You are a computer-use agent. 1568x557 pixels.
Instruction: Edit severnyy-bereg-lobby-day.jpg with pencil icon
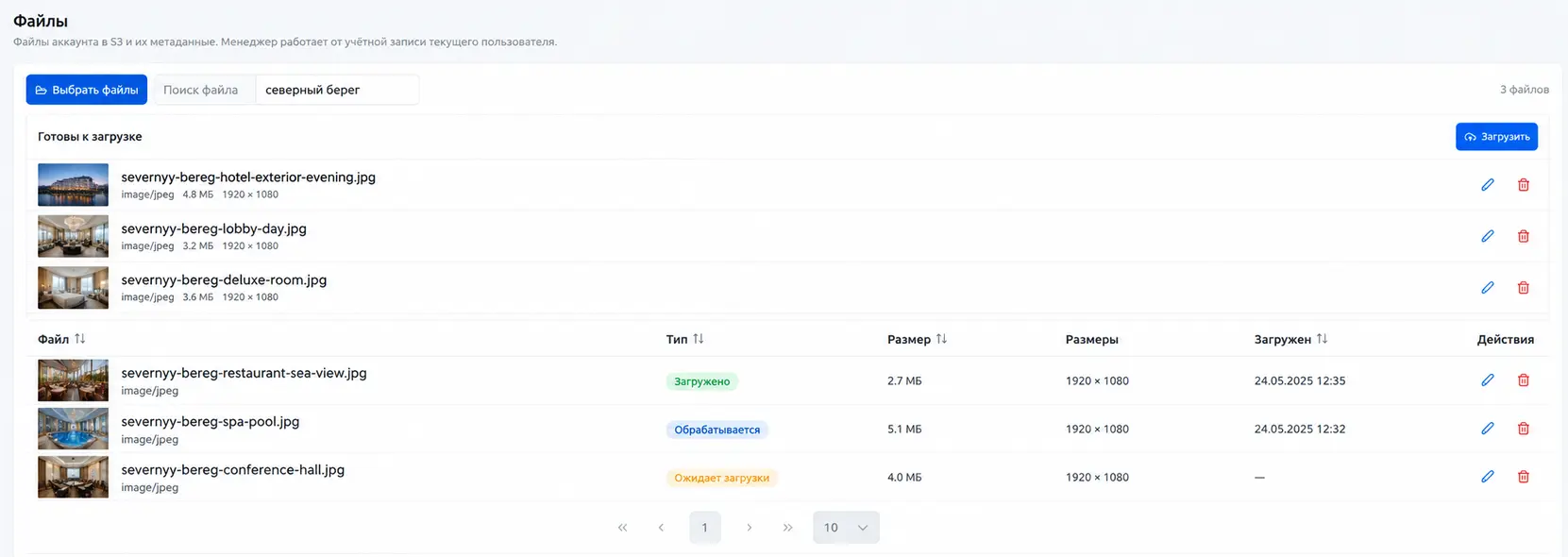(x=1488, y=236)
